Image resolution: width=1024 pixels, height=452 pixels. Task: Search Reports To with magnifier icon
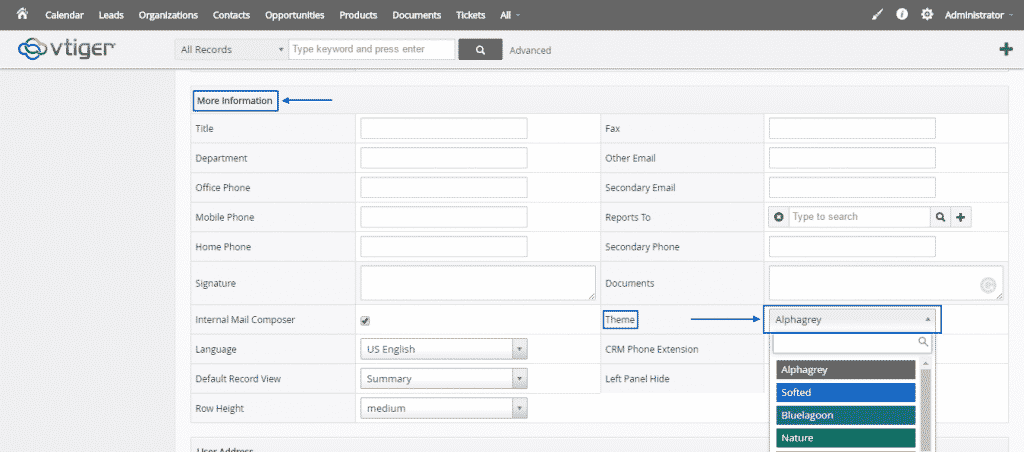pos(940,217)
